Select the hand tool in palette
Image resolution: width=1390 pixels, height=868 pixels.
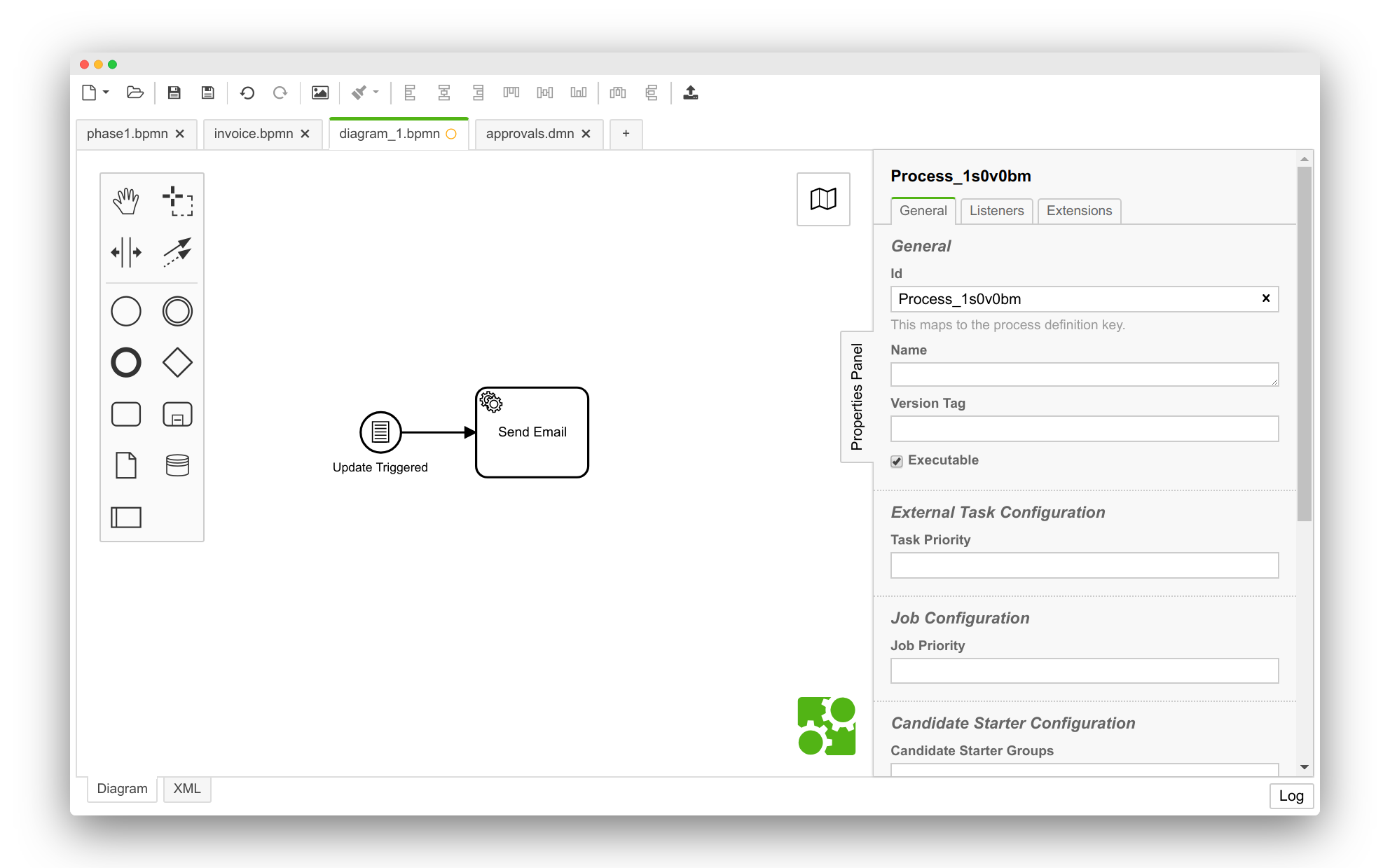click(126, 201)
